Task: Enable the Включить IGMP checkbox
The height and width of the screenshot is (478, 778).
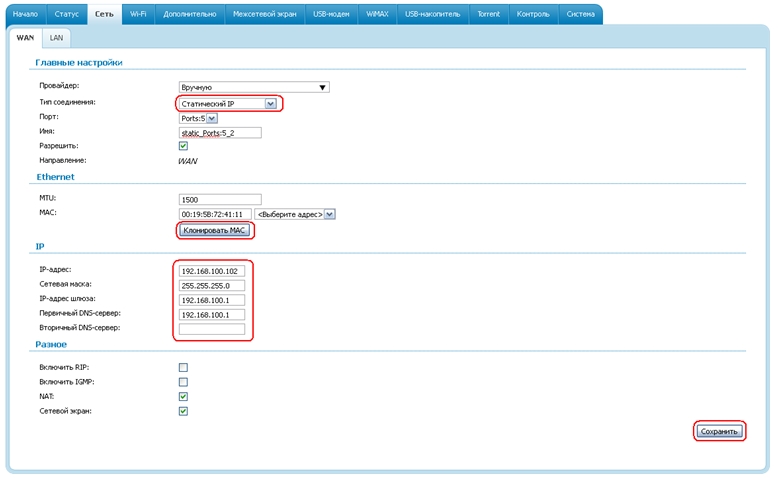Action: point(183,382)
